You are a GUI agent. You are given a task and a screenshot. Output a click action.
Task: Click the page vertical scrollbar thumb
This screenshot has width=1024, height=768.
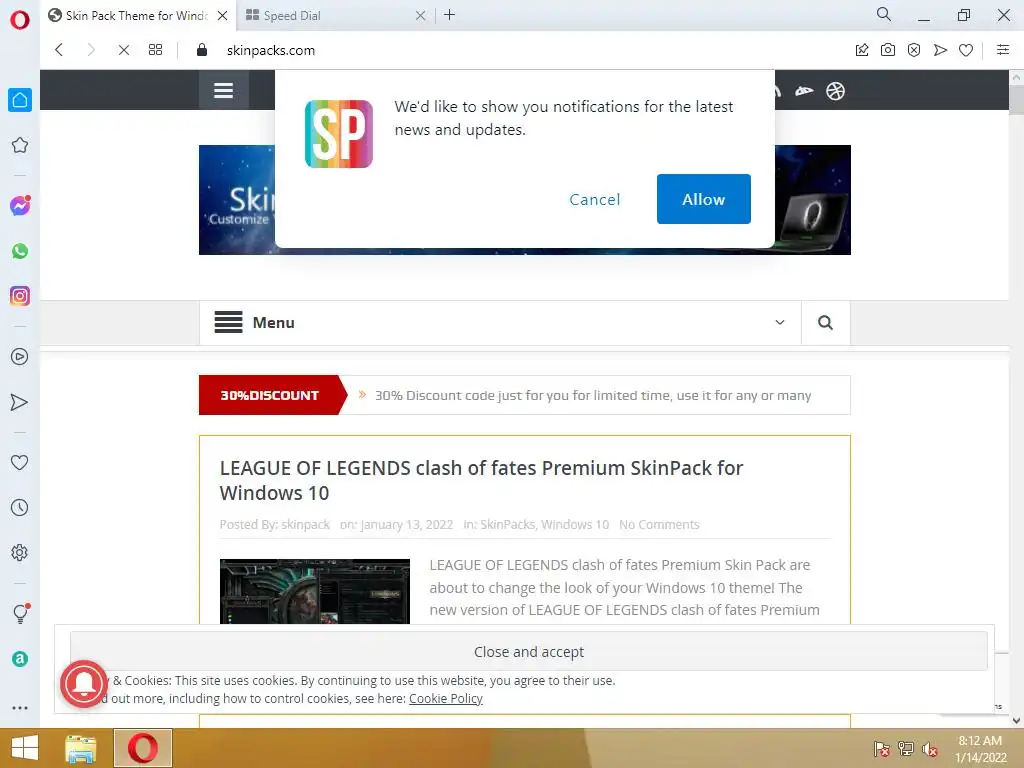pos(1016,100)
